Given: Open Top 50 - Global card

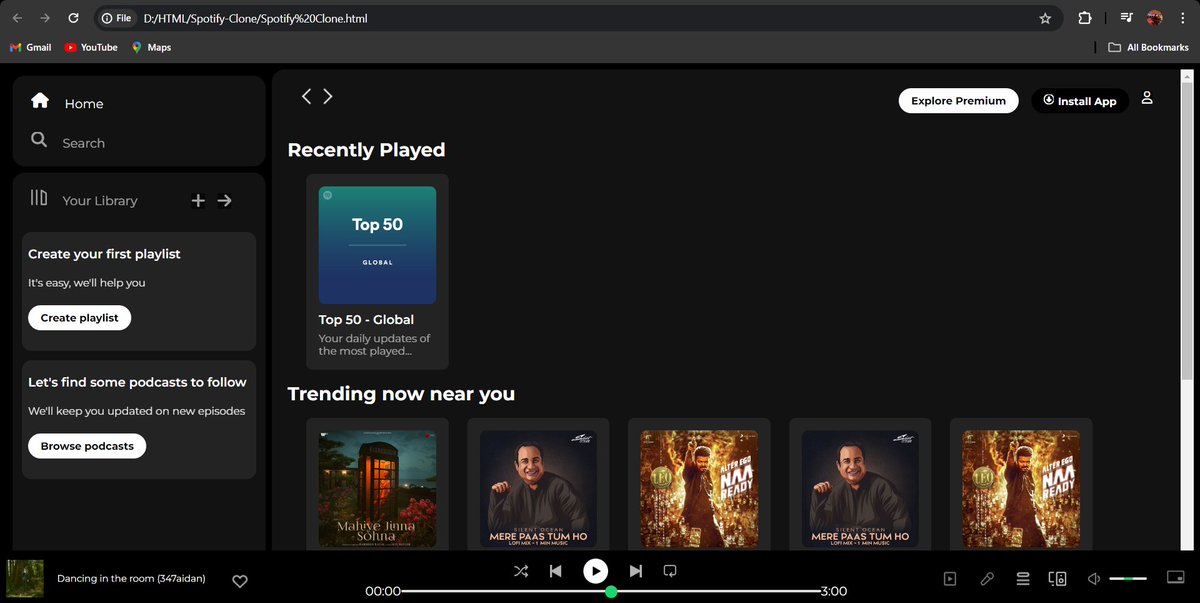Looking at the screenshot, I should (x=377, y=271).
